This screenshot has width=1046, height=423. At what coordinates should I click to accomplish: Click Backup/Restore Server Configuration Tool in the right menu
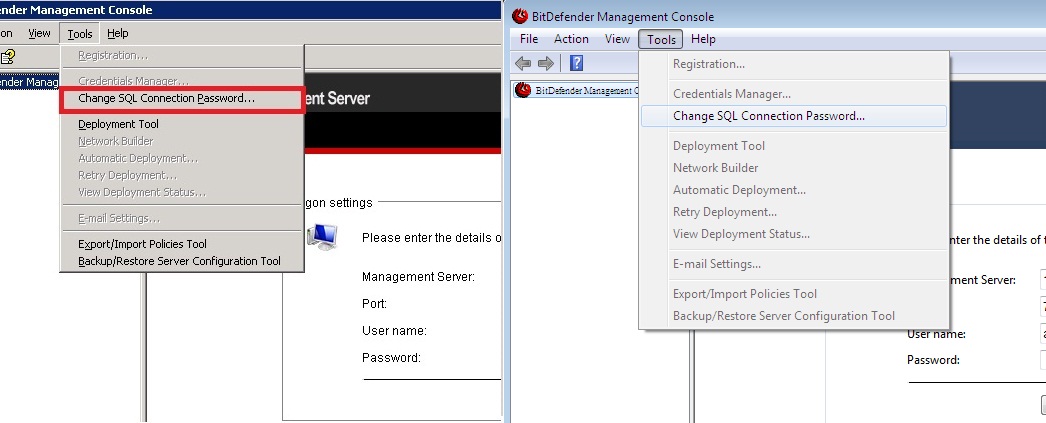794,316
